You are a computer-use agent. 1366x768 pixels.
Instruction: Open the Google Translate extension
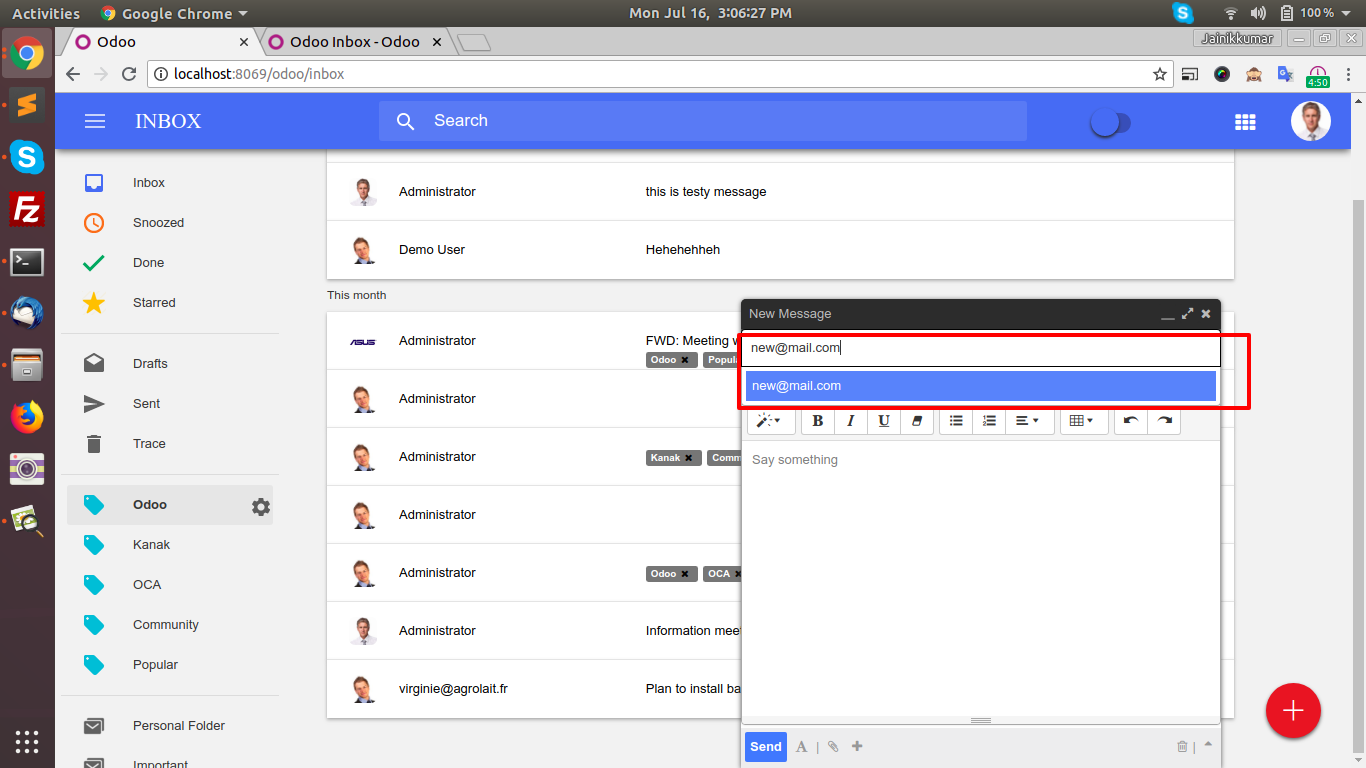(x=1286, y=74)
